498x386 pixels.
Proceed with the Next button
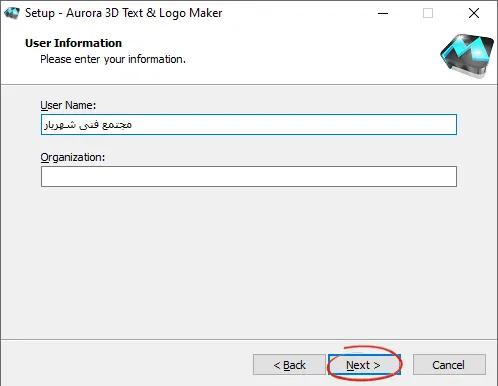coord(364,365)
